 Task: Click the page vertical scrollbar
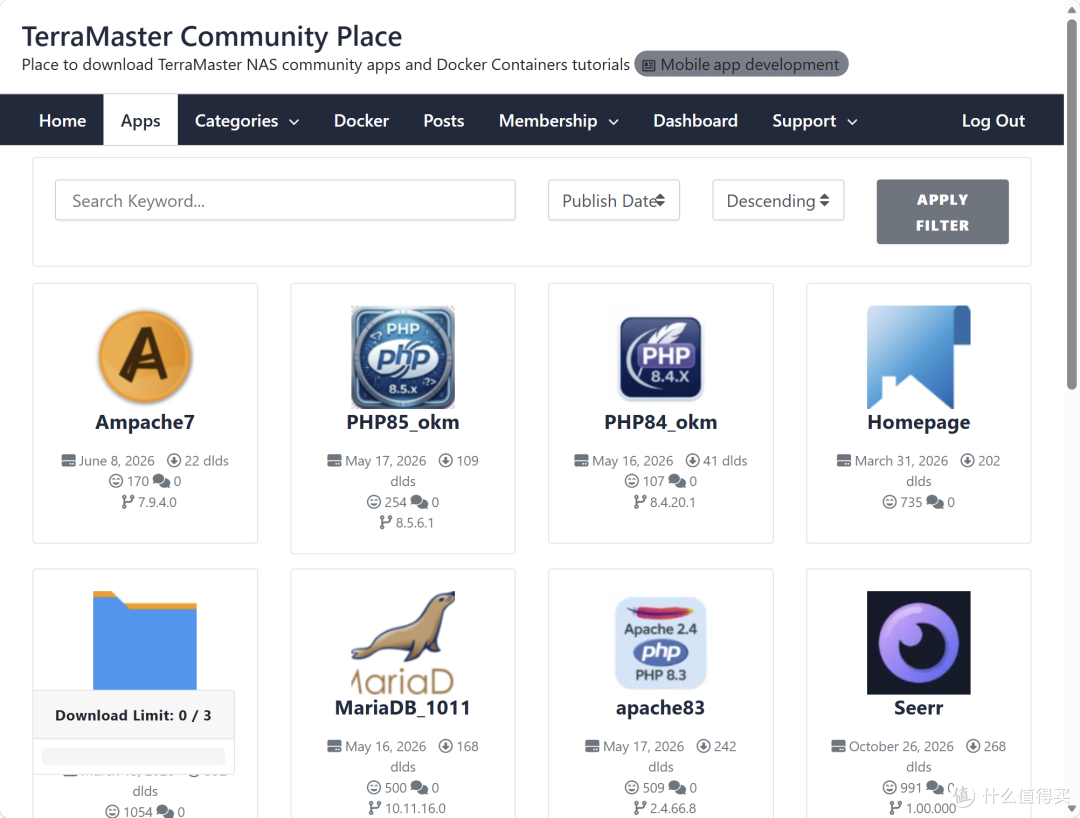point(1072,204)
